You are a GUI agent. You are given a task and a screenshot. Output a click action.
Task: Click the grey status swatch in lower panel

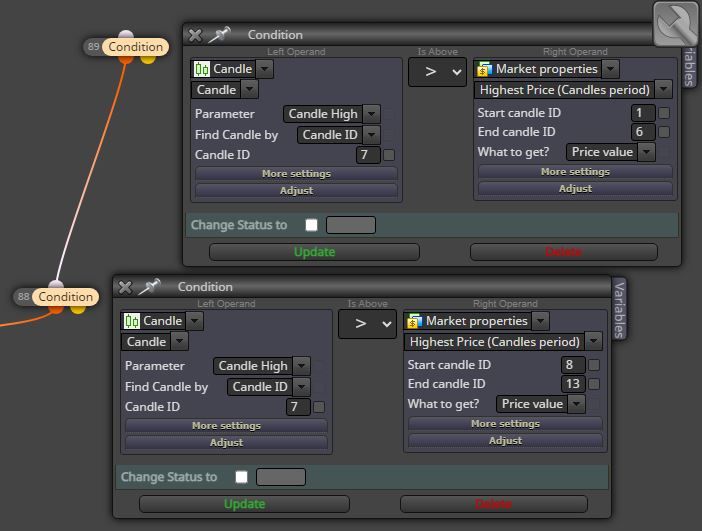281,477
